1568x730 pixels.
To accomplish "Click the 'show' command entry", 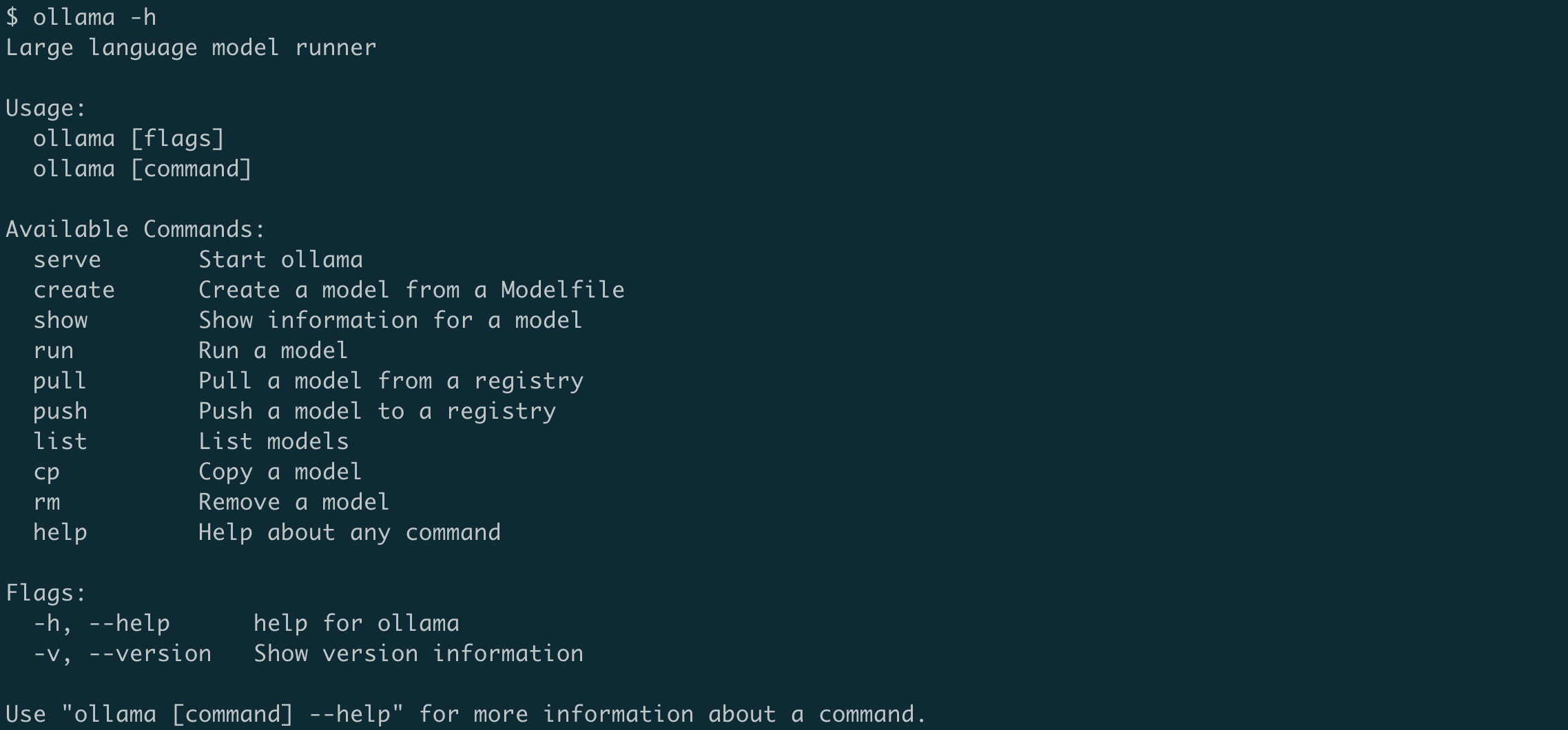I will click(x=61, y=320).
